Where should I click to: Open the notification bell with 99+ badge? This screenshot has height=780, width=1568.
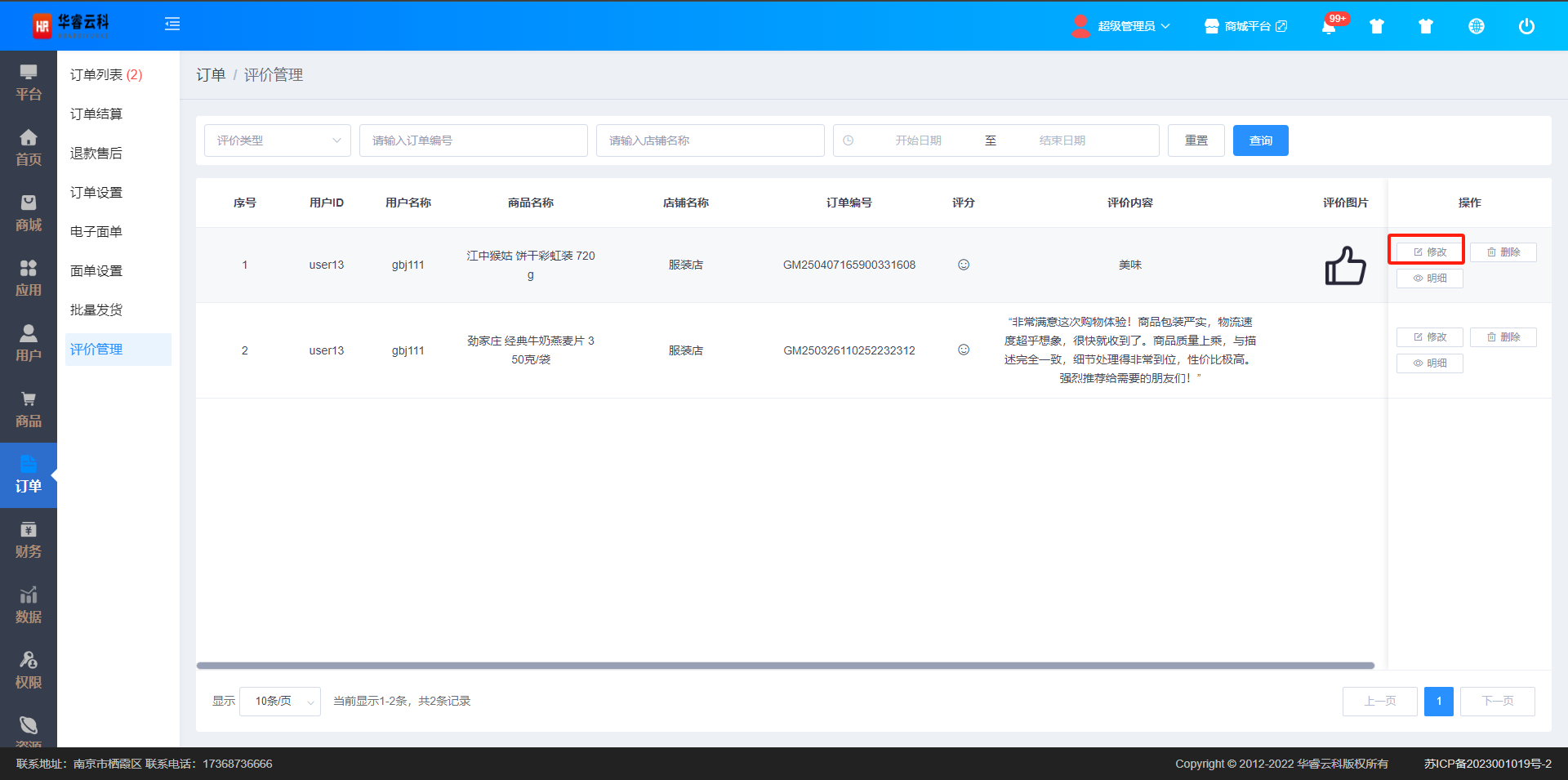(x=1329, y=26)
